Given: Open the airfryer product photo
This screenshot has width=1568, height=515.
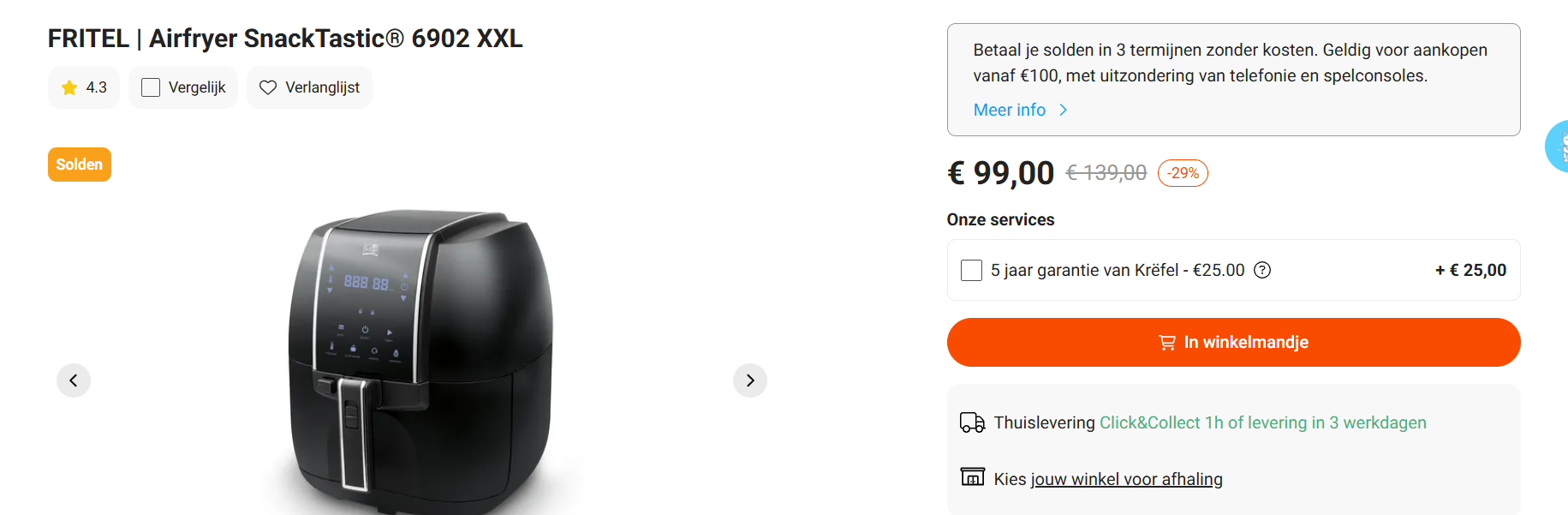Looking at the screenshot, I should pyautogui.click(x=420, y=360).
